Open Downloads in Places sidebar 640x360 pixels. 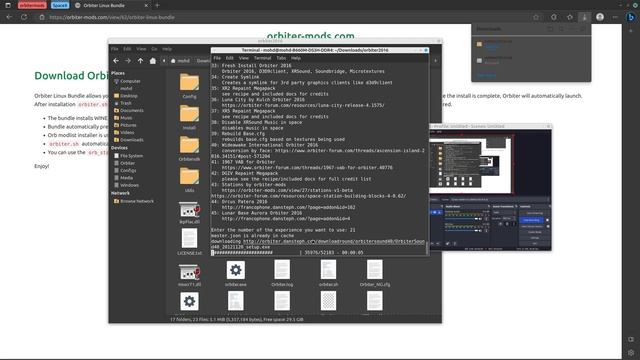129,140
